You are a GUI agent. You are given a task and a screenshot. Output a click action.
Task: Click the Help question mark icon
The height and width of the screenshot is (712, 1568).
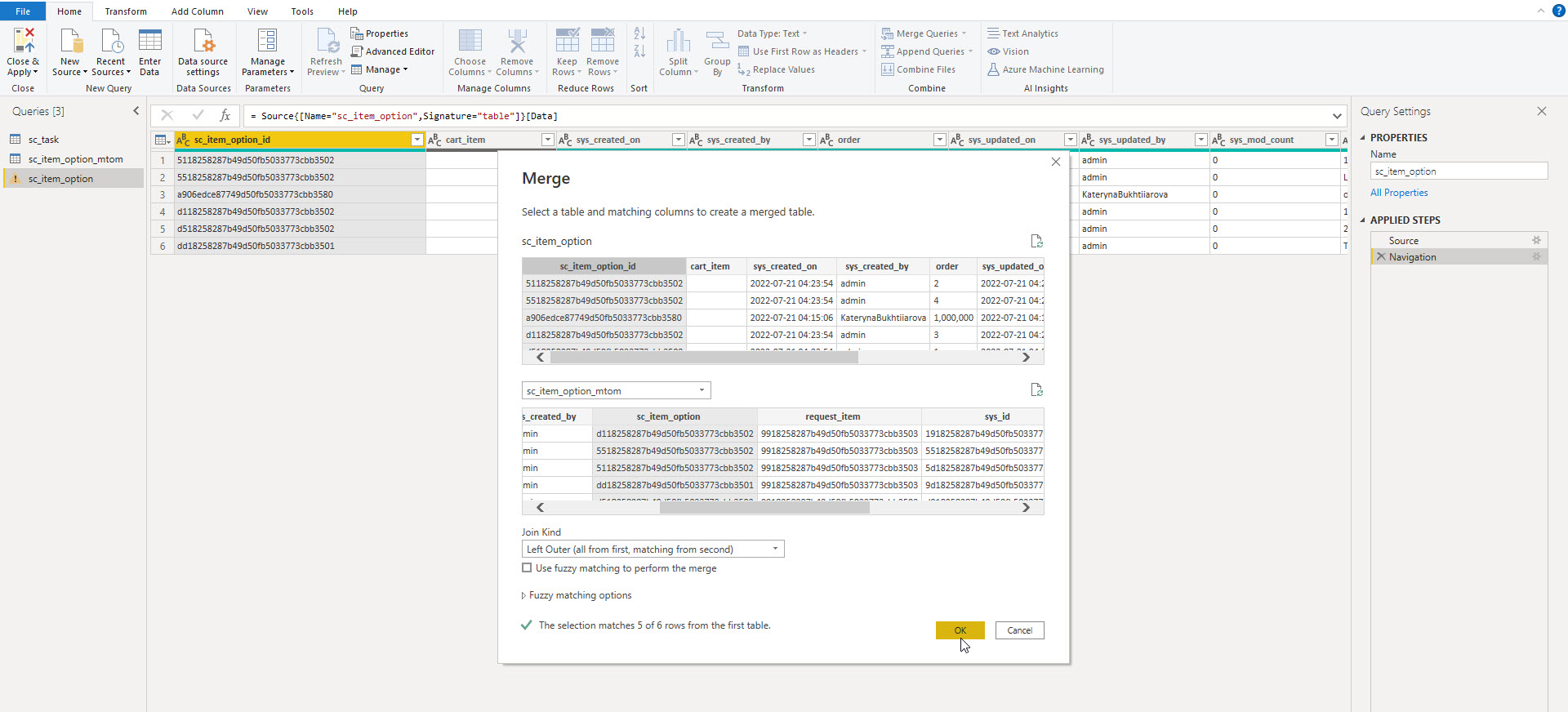(x=1557, y=11)
